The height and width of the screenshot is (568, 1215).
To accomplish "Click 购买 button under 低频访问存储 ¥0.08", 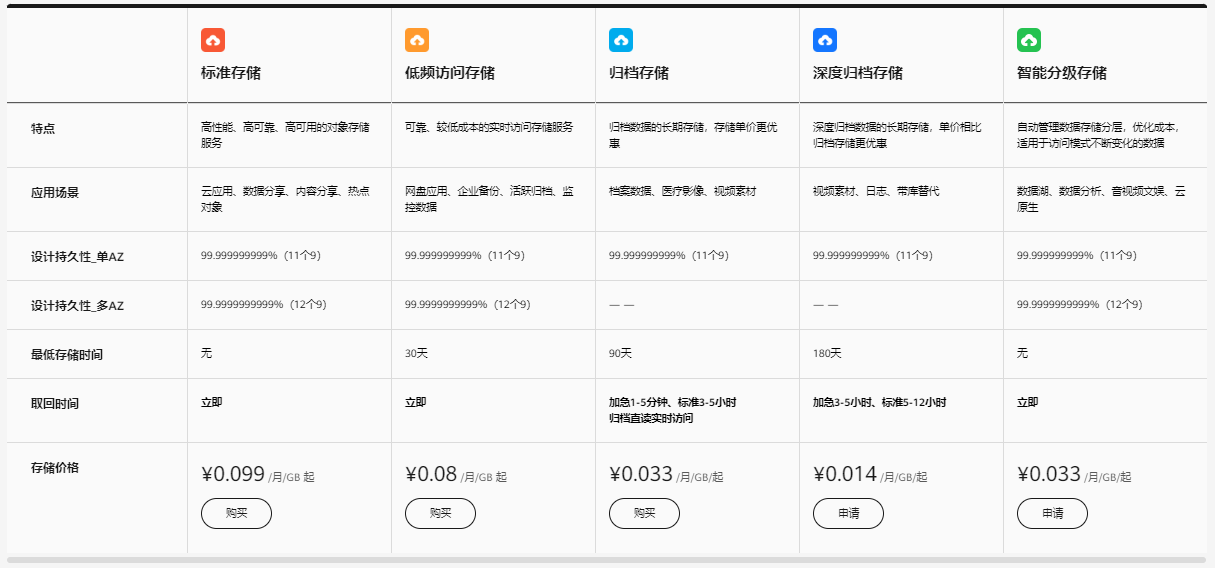I will click(x=440, y=513).
